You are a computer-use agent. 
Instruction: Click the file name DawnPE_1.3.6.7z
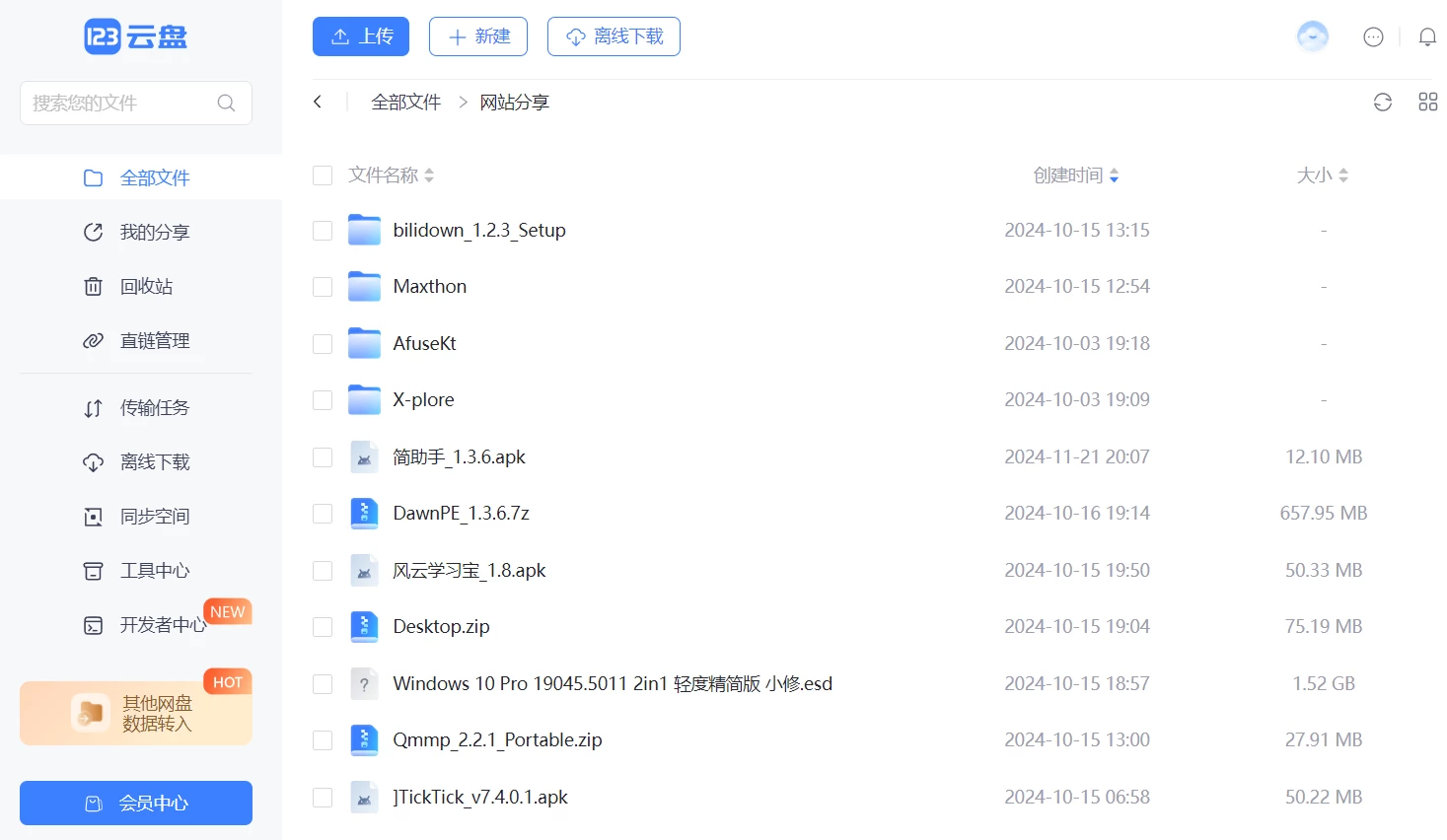[x=461, y=513]
